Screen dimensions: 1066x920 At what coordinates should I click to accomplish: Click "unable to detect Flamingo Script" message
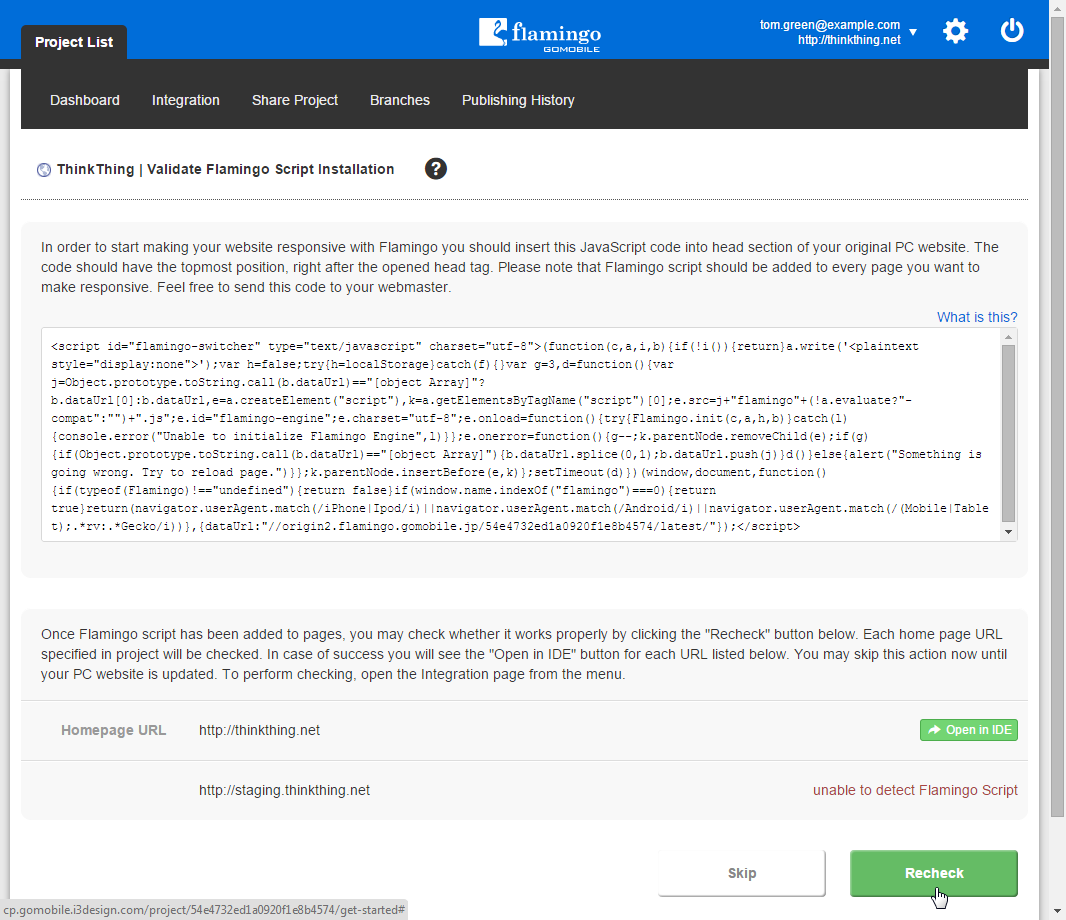pos(915,790)
